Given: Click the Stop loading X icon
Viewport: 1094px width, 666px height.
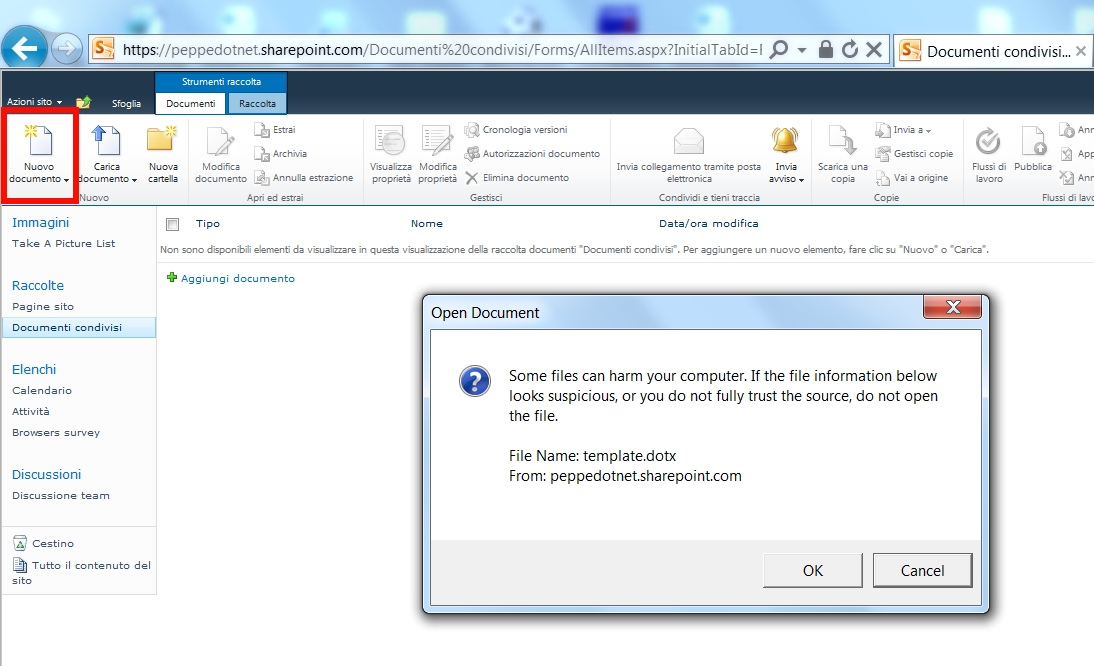Looking at the screenshot, I should tap(874, 50).
